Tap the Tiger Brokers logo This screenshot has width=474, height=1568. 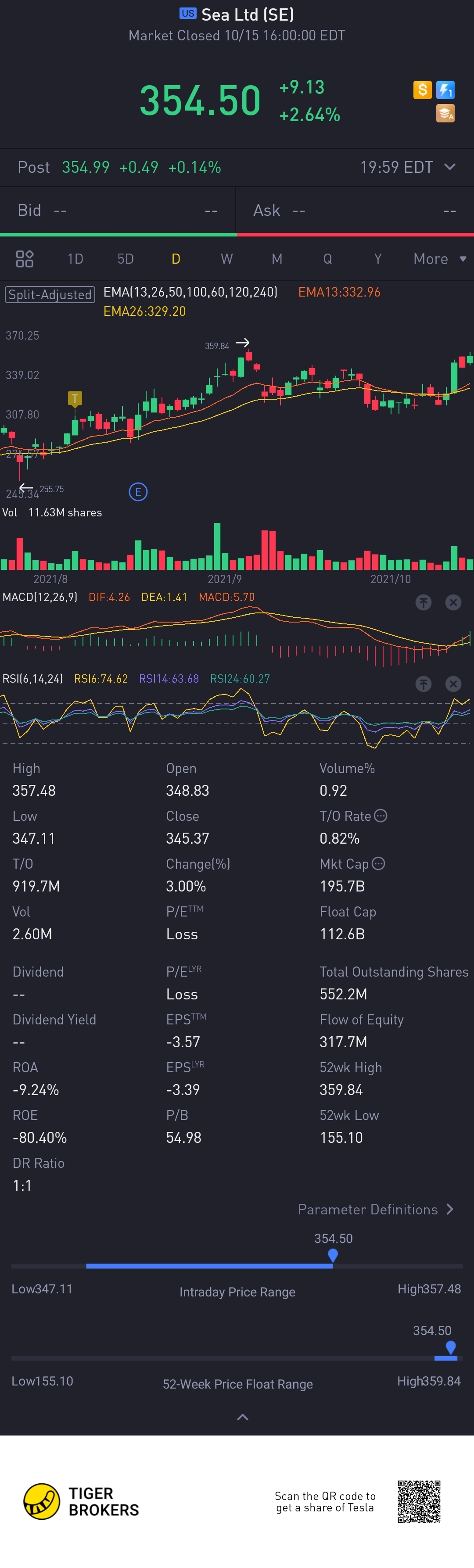81,1501
